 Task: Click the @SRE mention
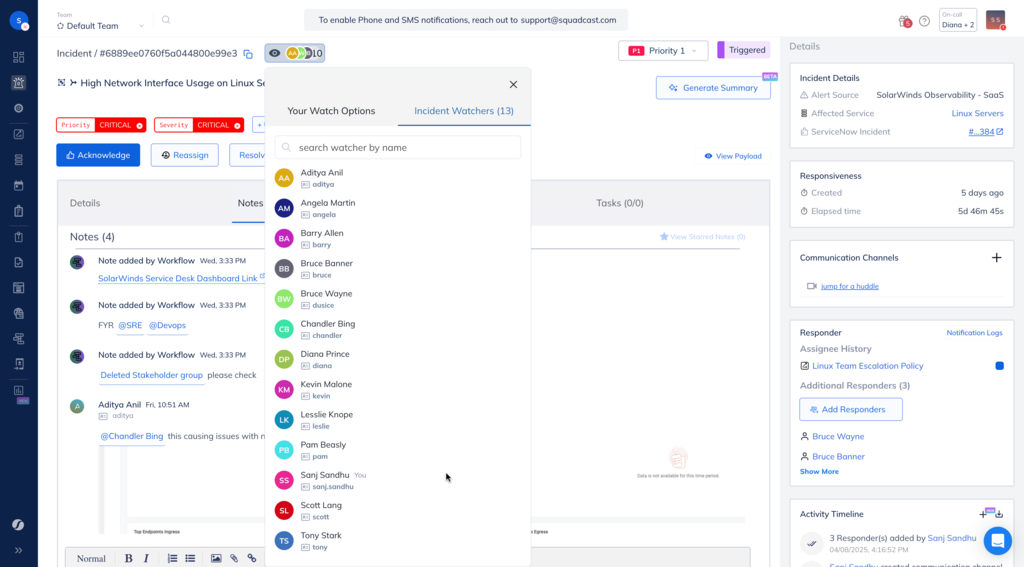pos(130,325)
